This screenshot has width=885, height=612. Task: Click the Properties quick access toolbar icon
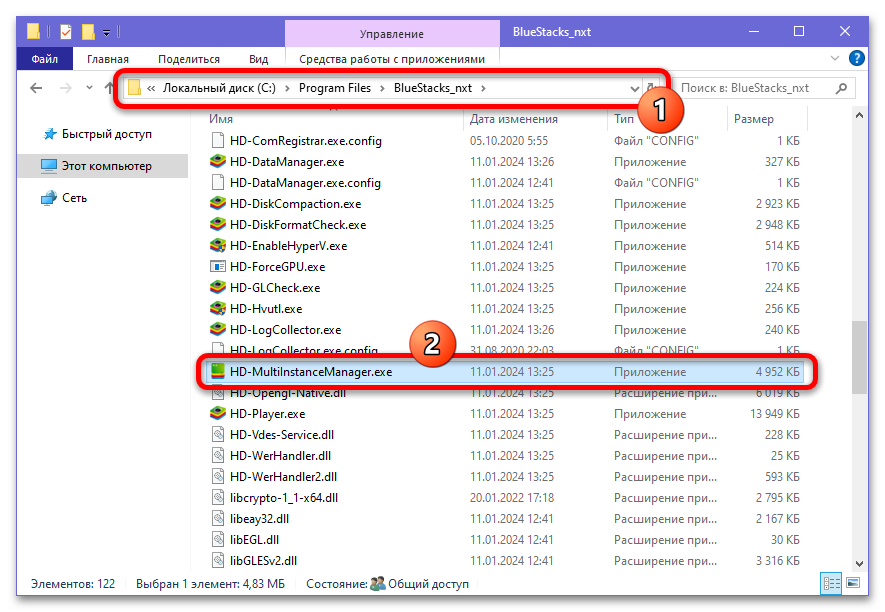[x=66, y=32]
